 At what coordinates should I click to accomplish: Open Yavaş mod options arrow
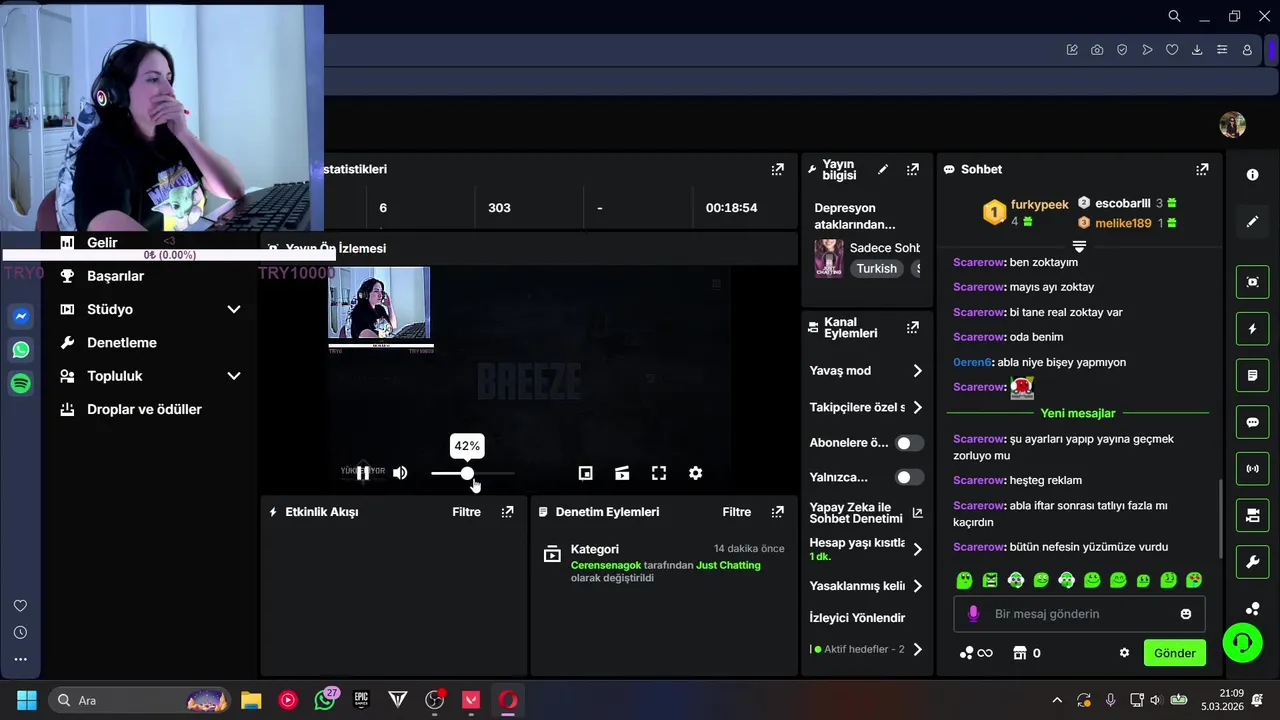[917, 371]
